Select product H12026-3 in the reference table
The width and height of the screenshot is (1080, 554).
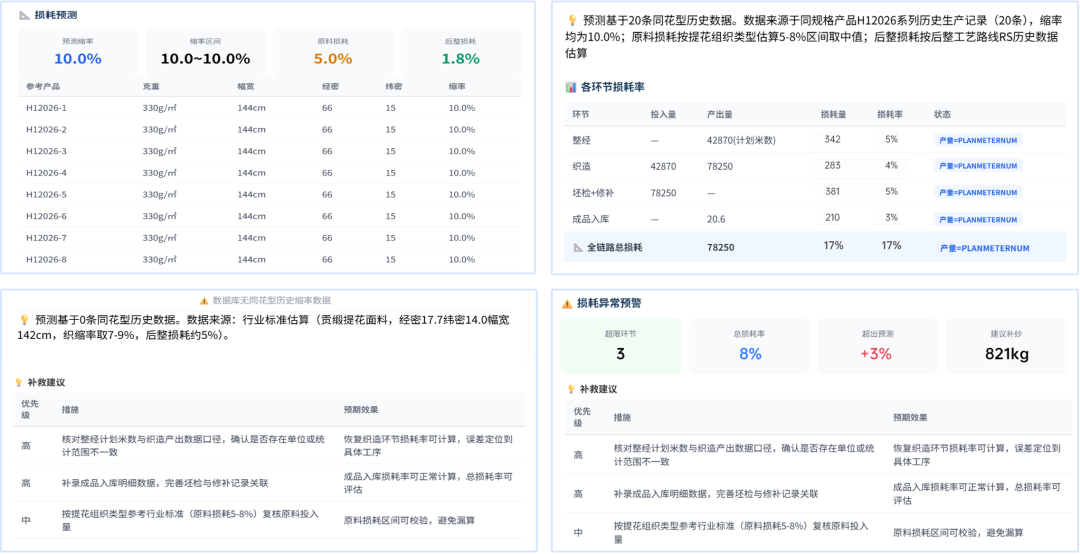46,151
